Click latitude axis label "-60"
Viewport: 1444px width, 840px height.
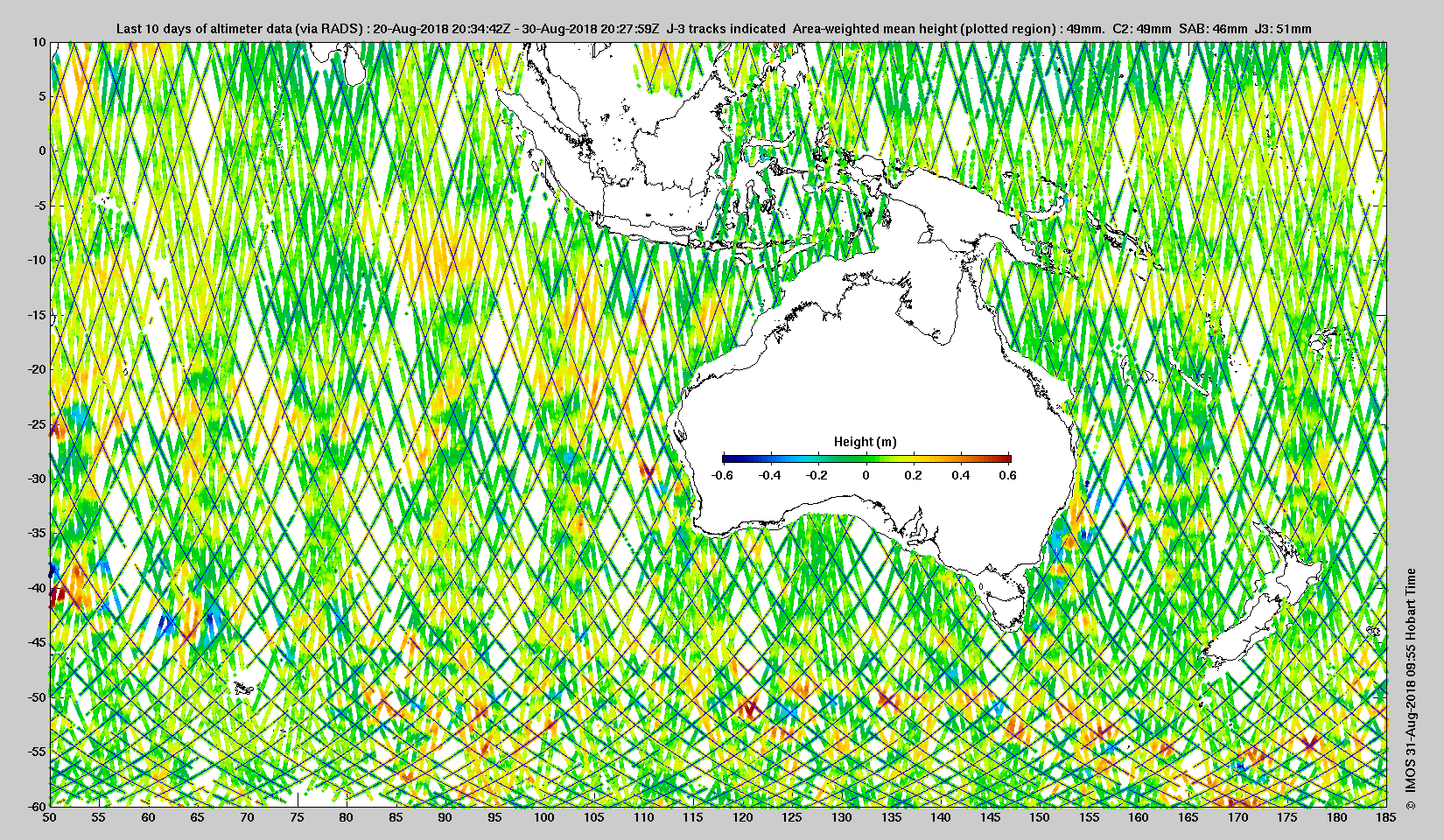(36, 806)
